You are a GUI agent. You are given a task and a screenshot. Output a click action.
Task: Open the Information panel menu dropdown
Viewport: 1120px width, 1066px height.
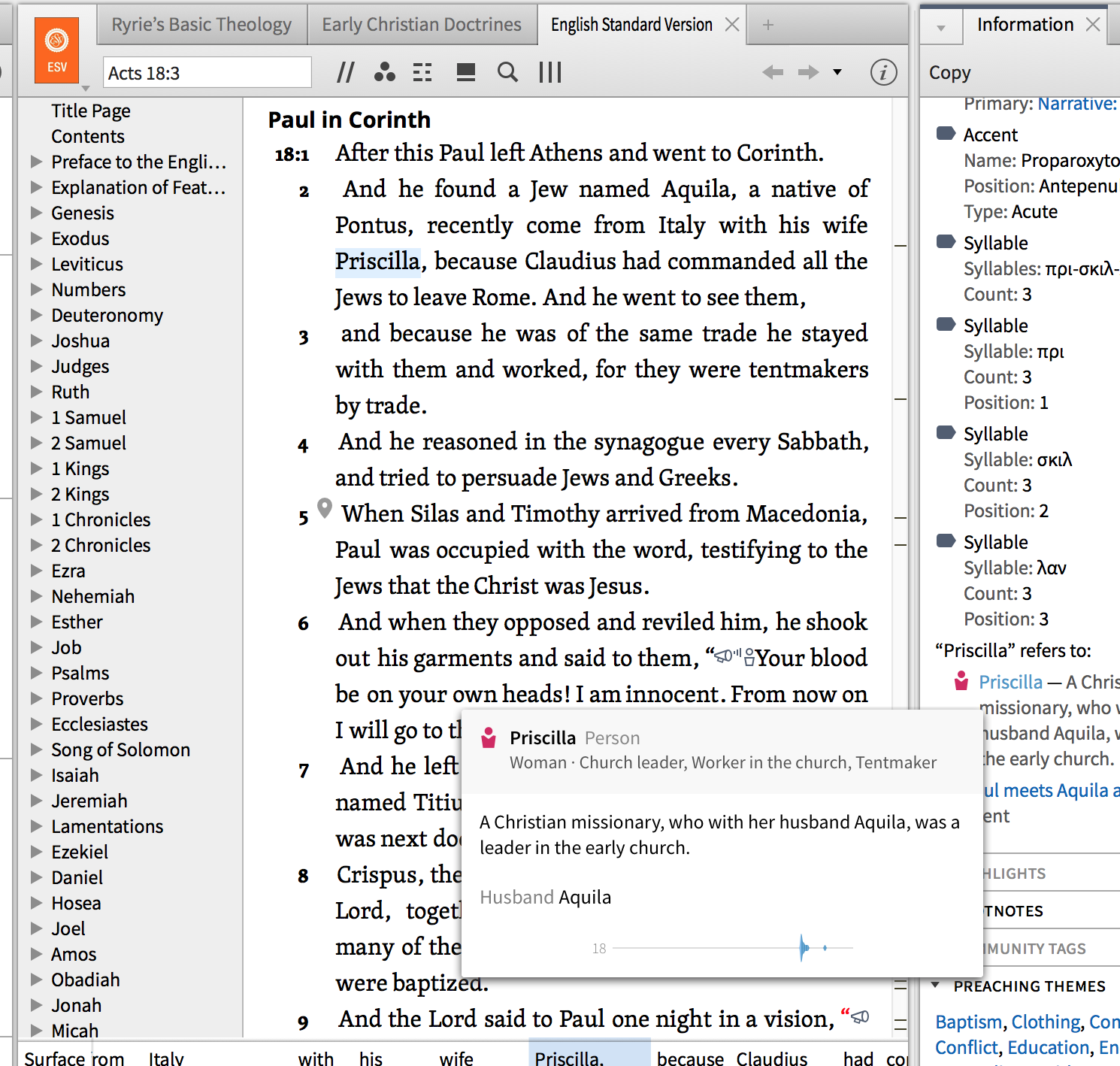coord(941,28)
